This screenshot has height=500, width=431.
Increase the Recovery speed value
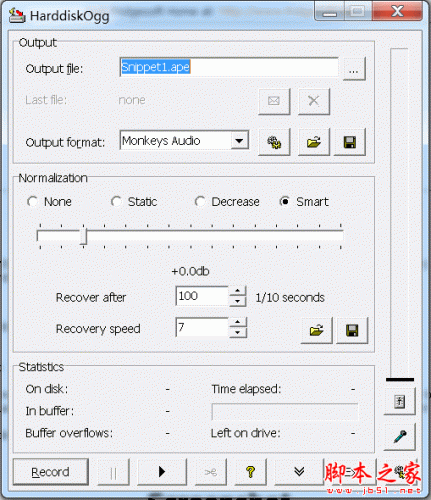[x=237, y=322]
